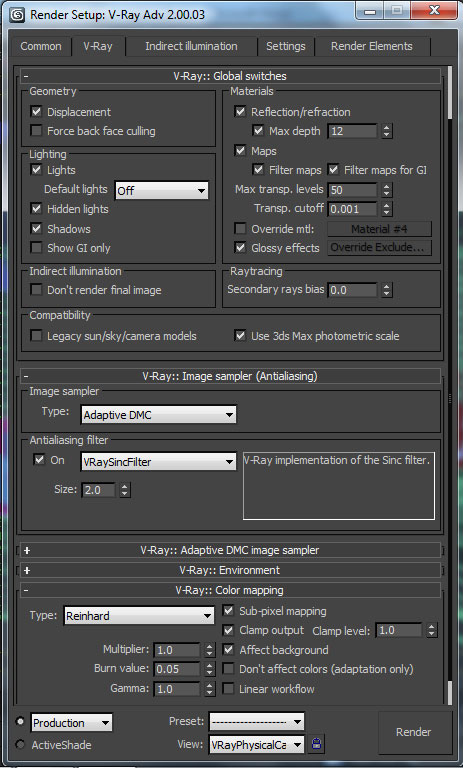Click the Render button
The image size is (463, 768).
[x=414, y=732]
